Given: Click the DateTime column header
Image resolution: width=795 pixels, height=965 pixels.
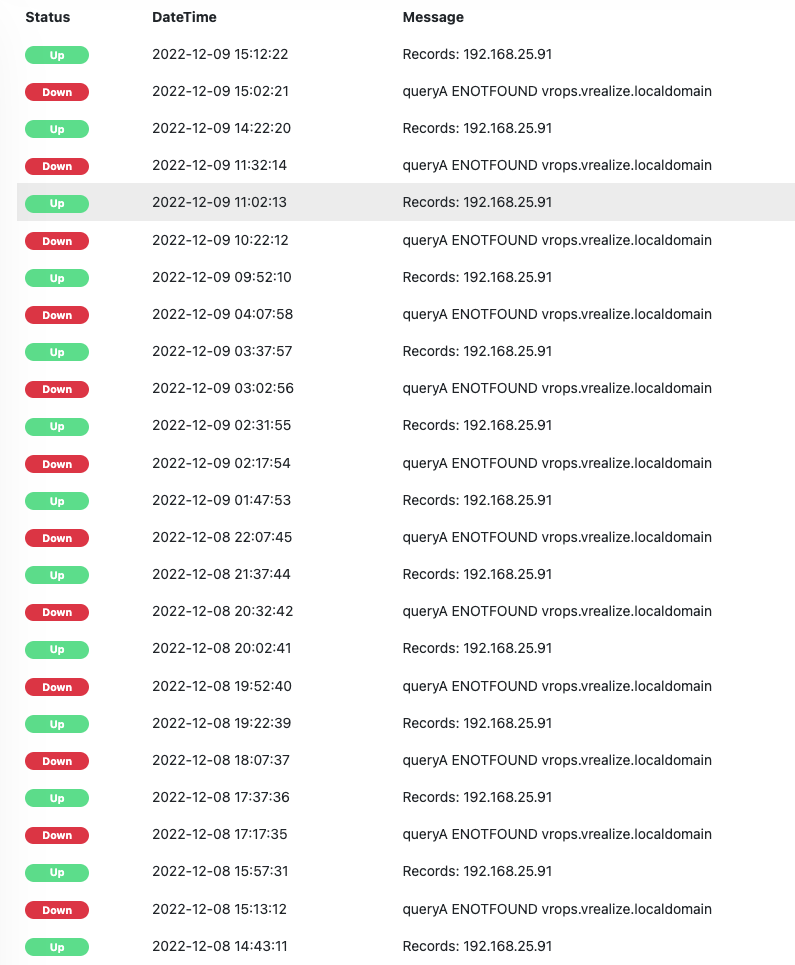Looking at the screenshot, I should 184,17.
